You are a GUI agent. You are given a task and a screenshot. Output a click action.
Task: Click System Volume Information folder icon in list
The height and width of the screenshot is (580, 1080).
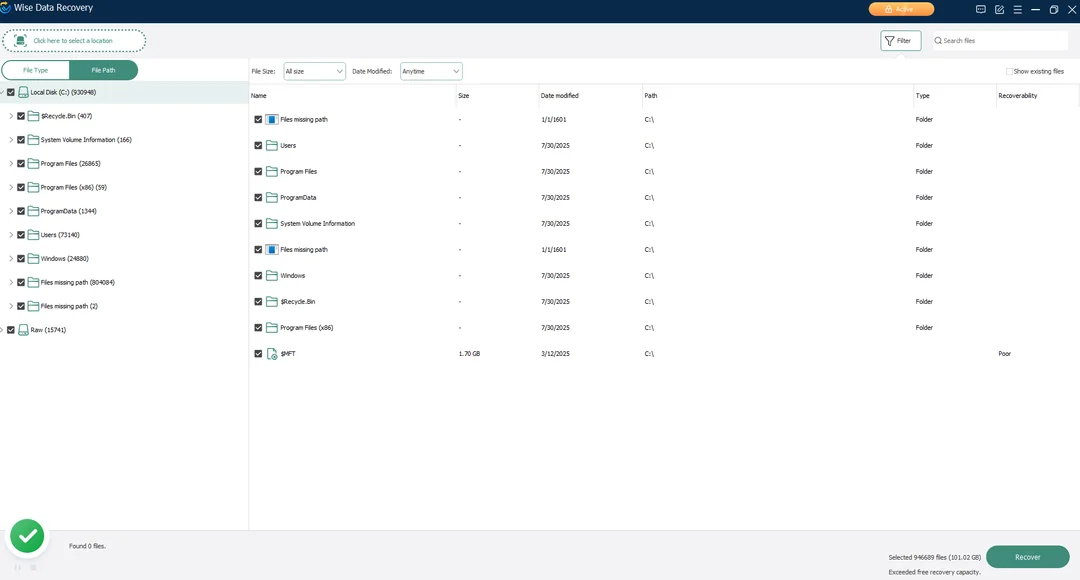click(272, 224)
